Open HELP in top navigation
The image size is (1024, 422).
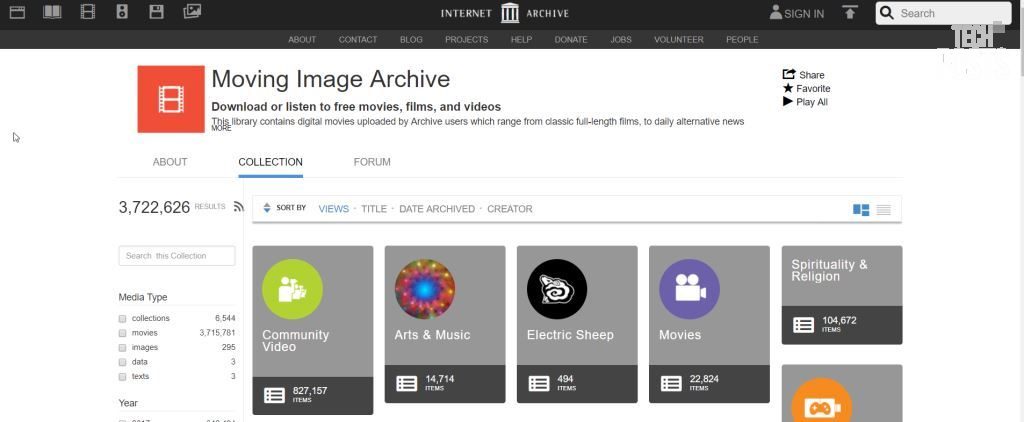(x=521, y=39)
